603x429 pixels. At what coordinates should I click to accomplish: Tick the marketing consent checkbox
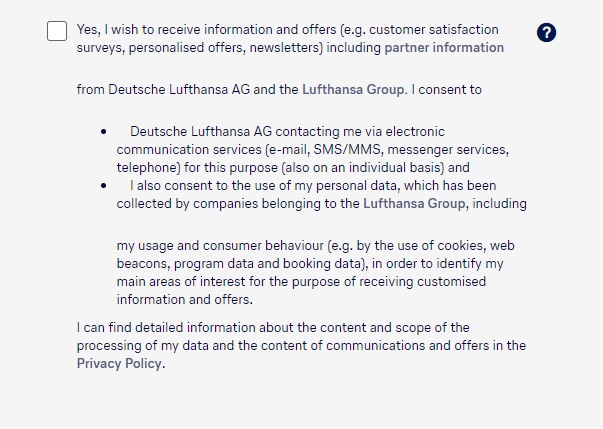click(57, 31)
